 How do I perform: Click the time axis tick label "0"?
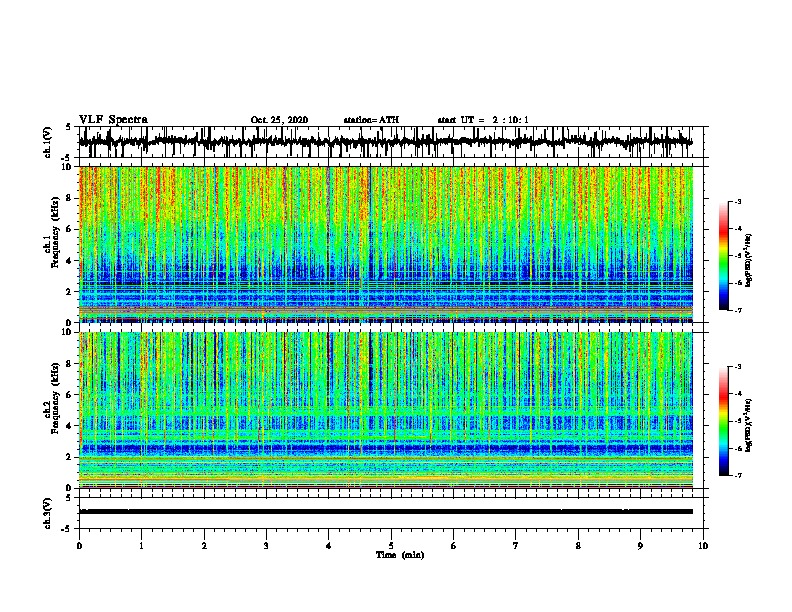pos(79,546)
